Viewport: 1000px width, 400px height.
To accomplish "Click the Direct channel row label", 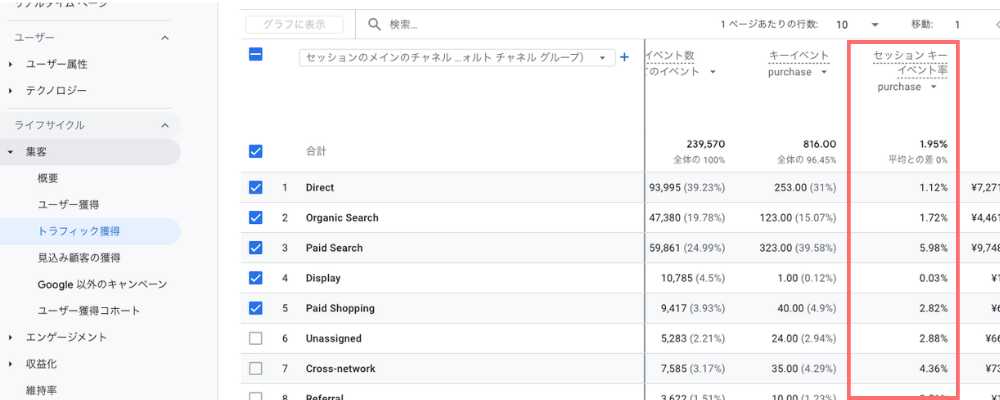I will (x=320, y=188).
